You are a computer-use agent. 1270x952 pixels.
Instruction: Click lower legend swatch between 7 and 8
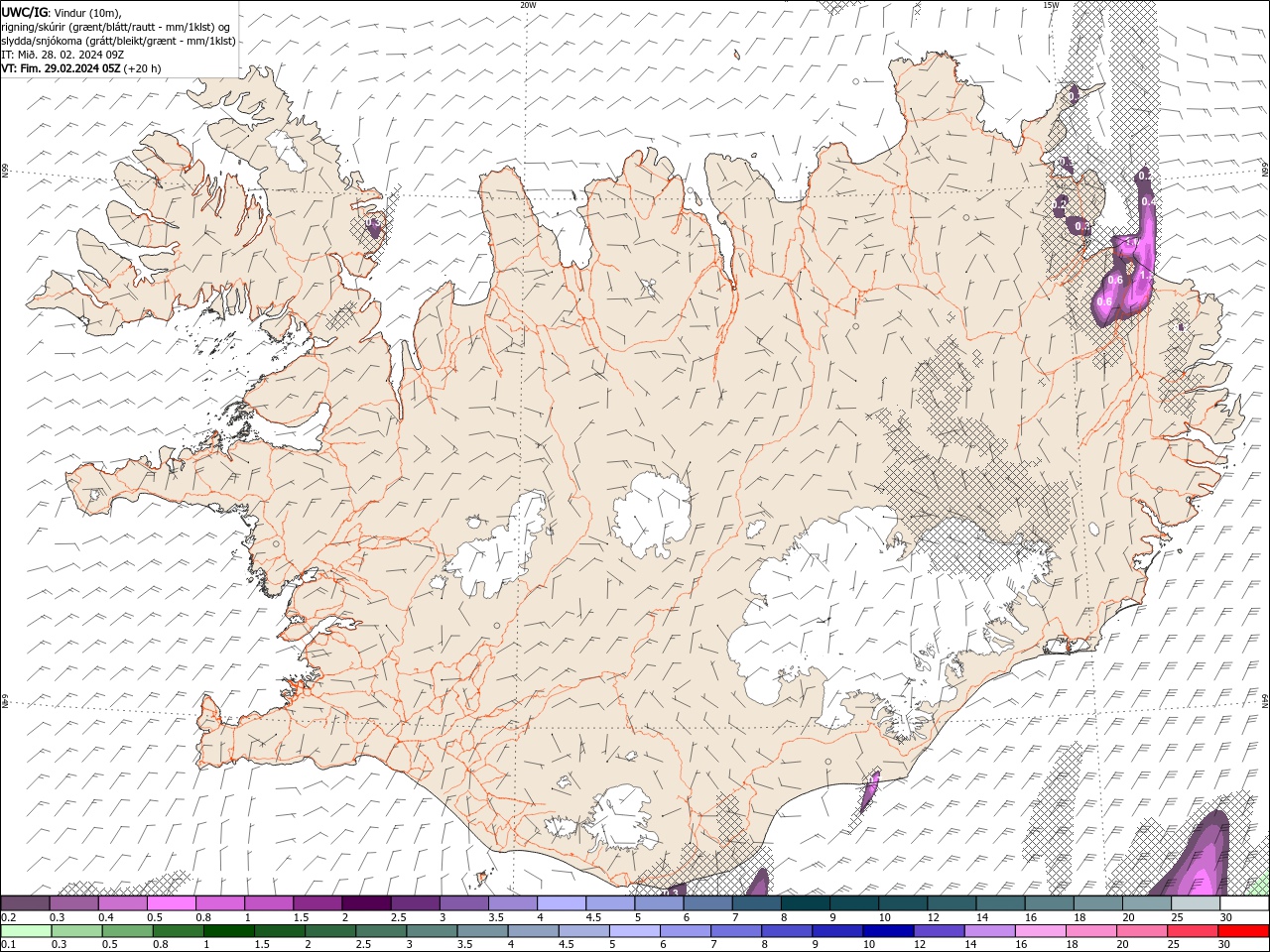pos(736,931)
